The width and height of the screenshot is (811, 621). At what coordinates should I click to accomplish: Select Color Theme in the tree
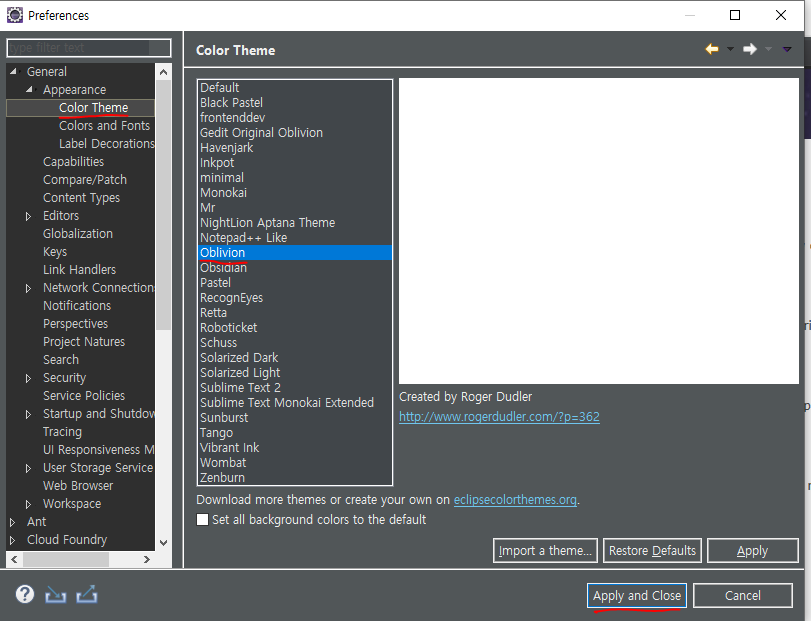pyautogui.click(x=94, y=108)
